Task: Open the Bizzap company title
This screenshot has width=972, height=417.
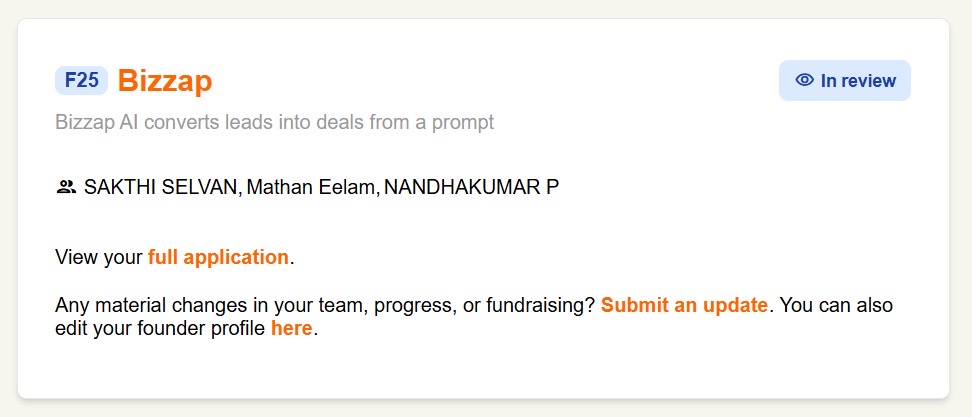Action: coord(165,81)
